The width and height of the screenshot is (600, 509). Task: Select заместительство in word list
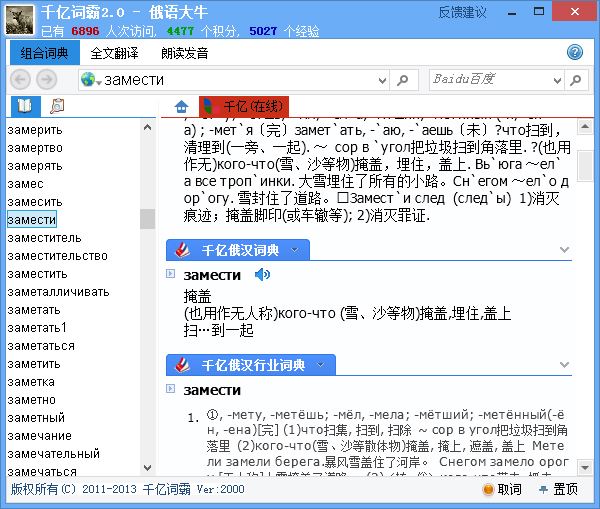(x=57, y=256)
